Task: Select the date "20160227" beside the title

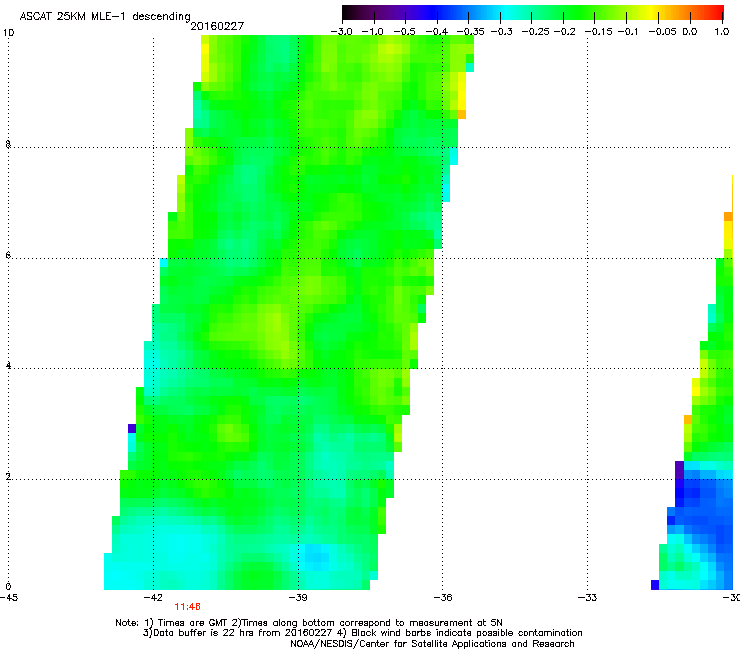Action: pos(217,26)
